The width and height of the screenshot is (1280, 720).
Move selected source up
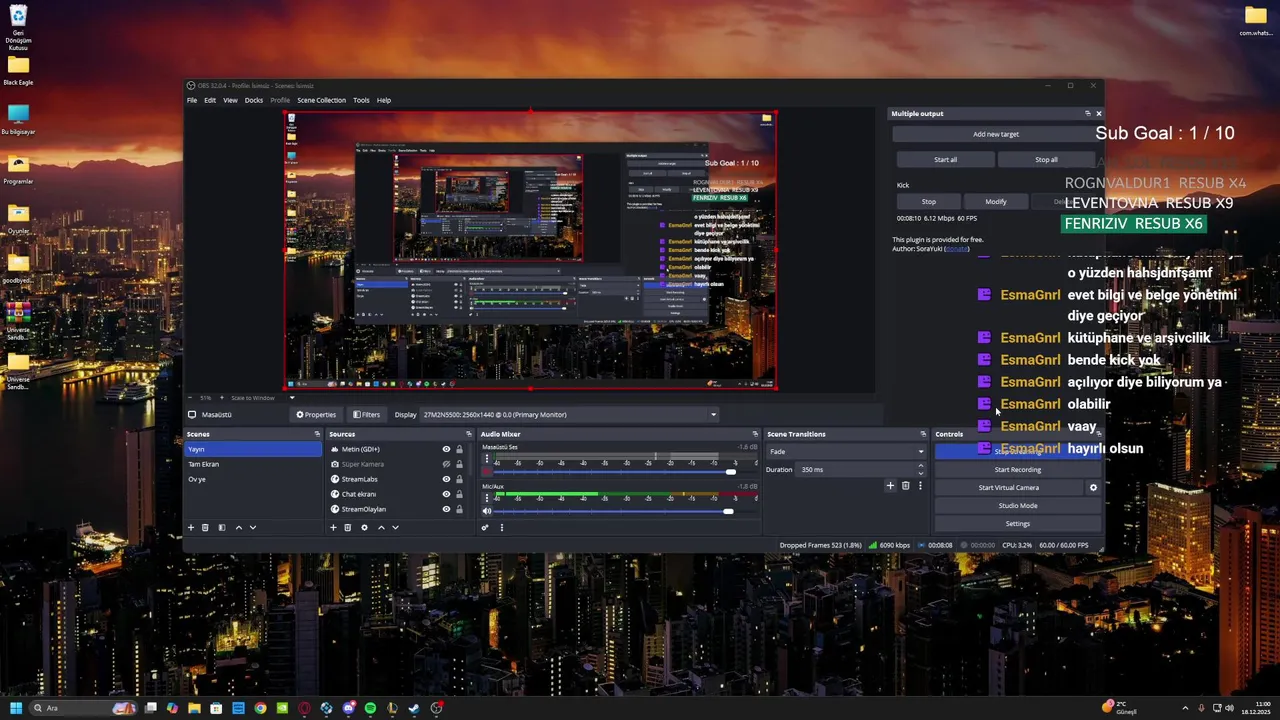point(381,527)
